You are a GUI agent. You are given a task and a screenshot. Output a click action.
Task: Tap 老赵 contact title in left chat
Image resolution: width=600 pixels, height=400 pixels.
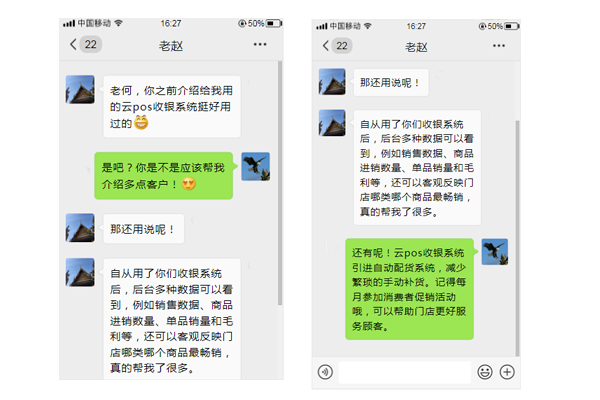[171, 46]
